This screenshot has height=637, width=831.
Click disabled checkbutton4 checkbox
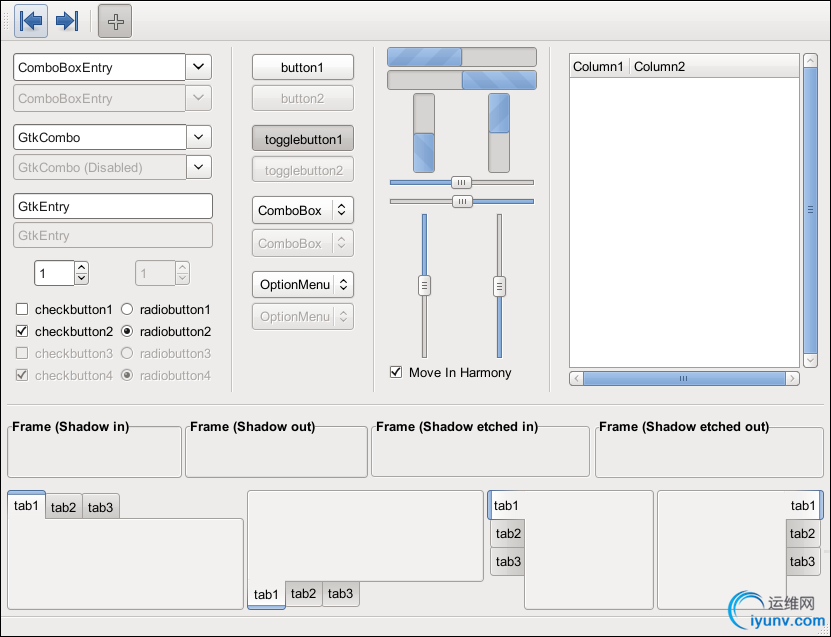click(x=22, y=375)
